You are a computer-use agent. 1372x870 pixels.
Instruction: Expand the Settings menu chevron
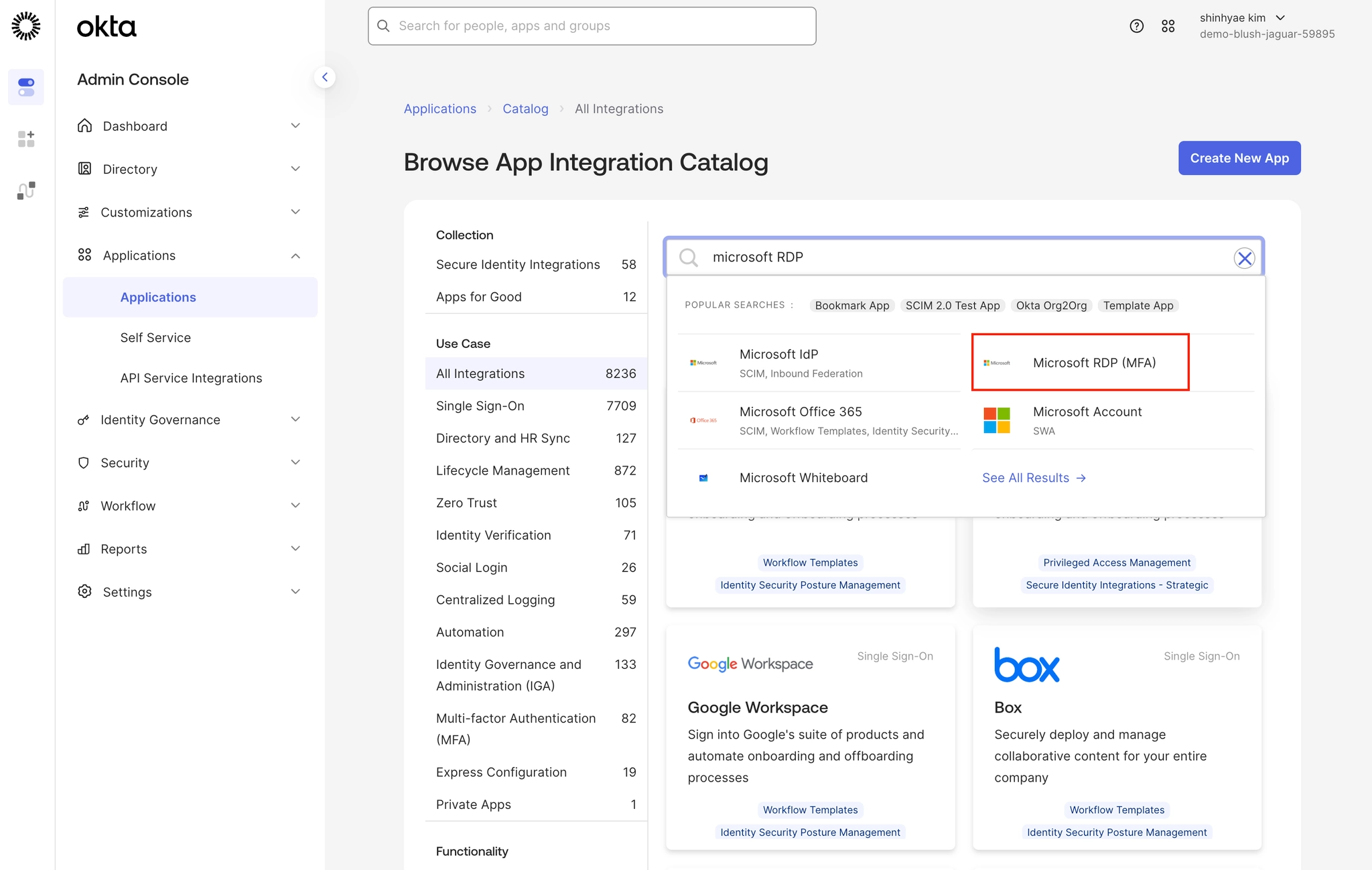pyautogui.click(x=295, y=591)
